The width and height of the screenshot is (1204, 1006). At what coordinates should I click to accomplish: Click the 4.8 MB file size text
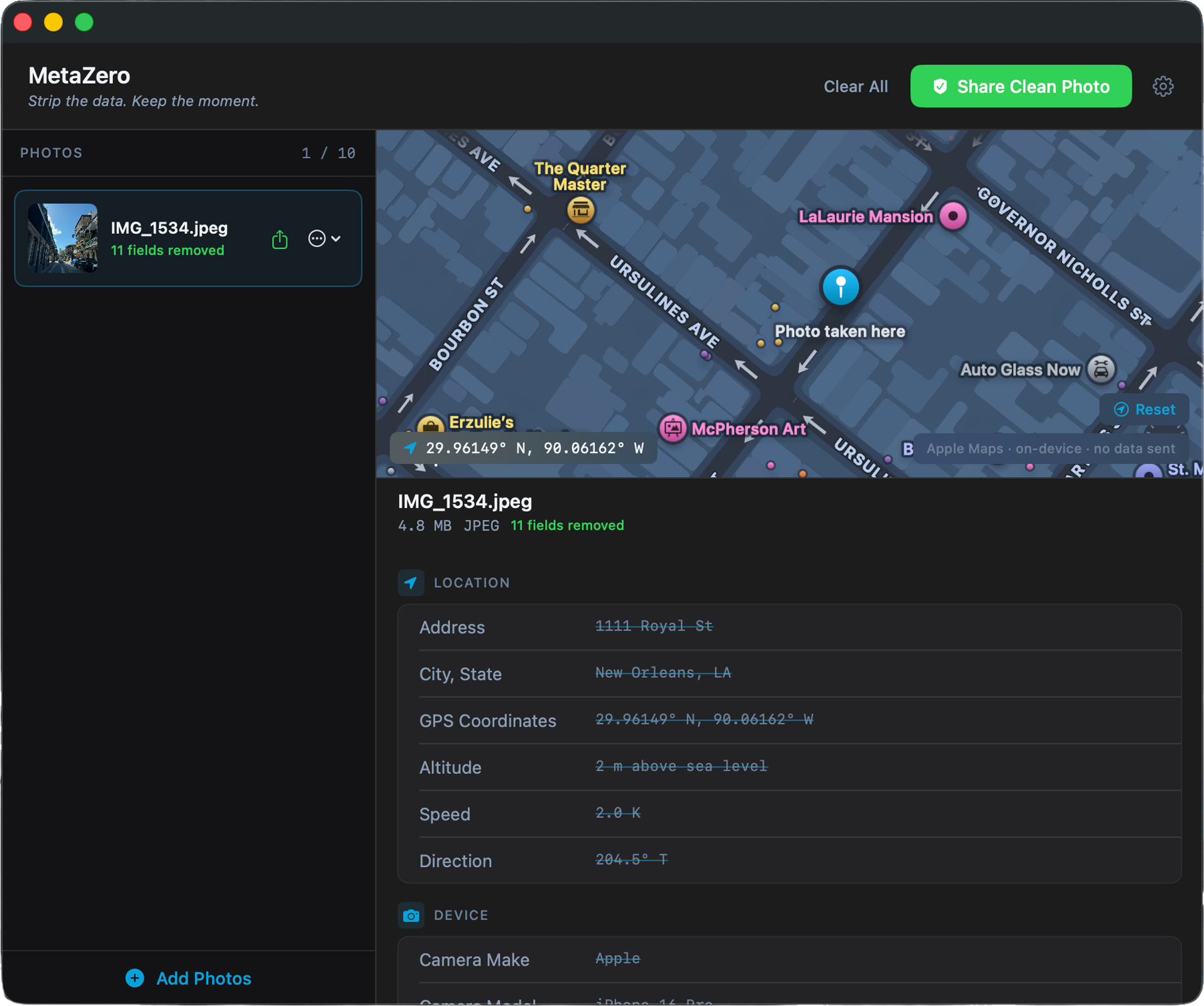pos(424,526)
